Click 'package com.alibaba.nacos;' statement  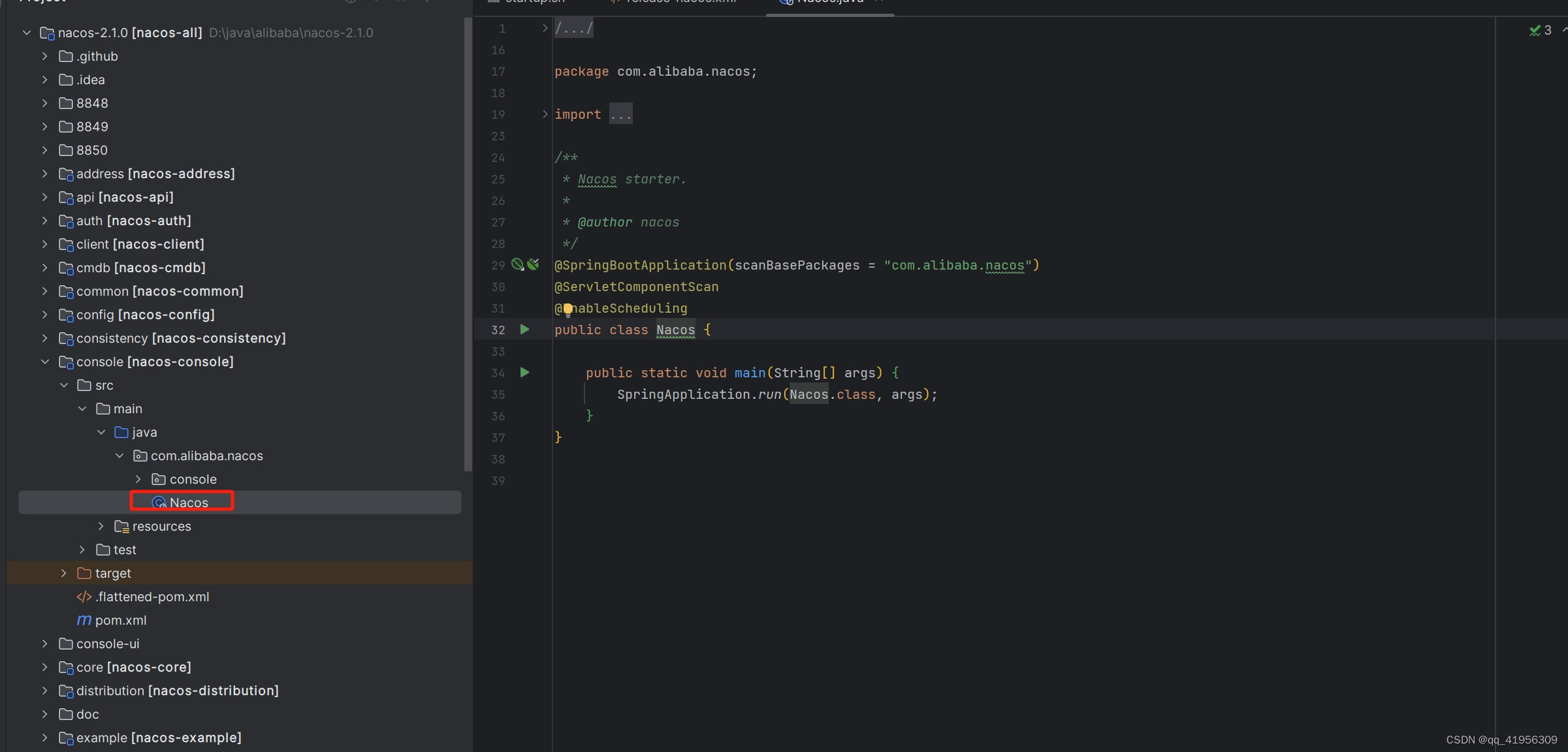(656, 71)
